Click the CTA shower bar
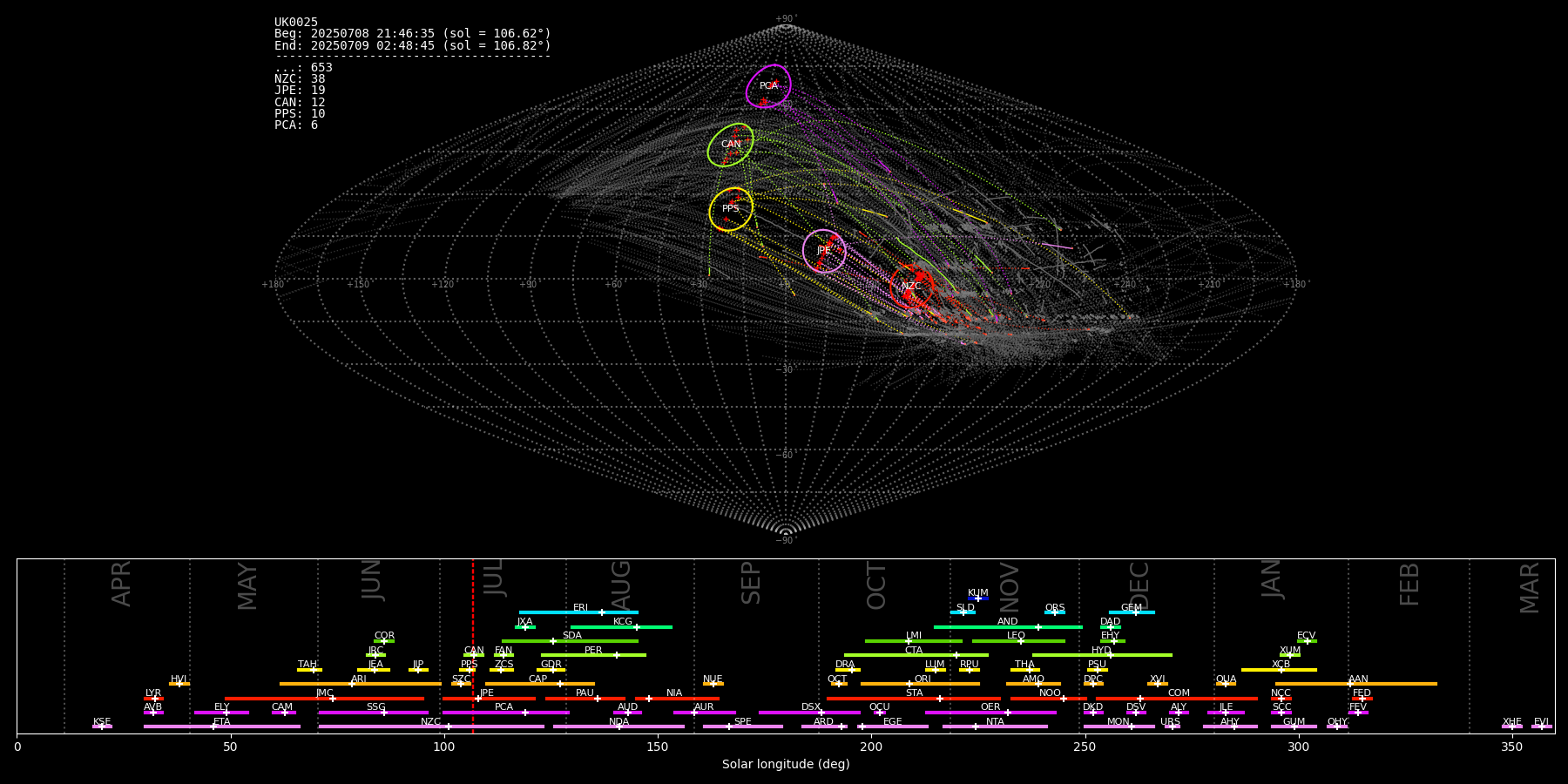The width and height of the screenshot is (1568, 784). pos(916,655)
